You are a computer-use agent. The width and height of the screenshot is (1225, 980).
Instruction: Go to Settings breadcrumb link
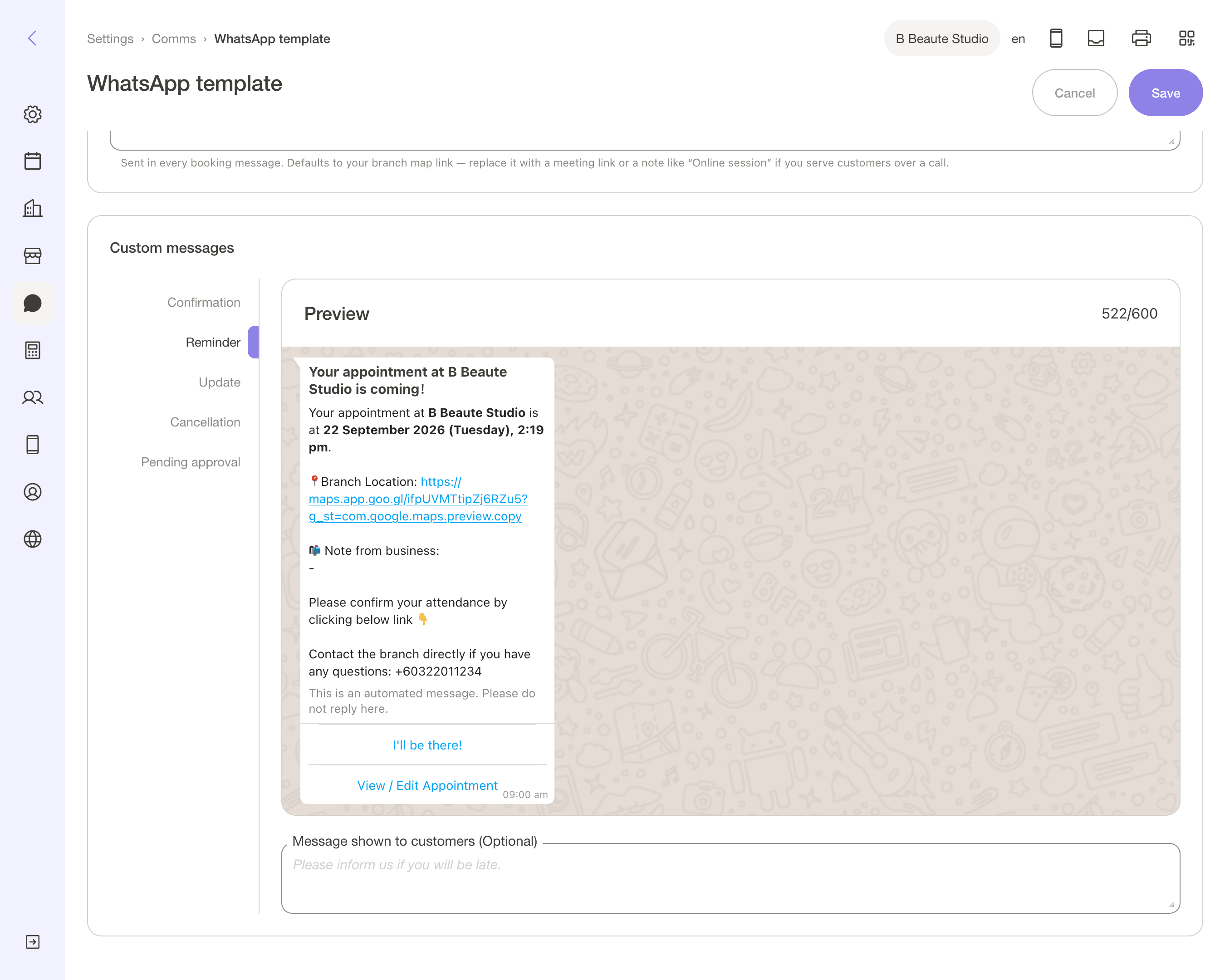point(110,39)
